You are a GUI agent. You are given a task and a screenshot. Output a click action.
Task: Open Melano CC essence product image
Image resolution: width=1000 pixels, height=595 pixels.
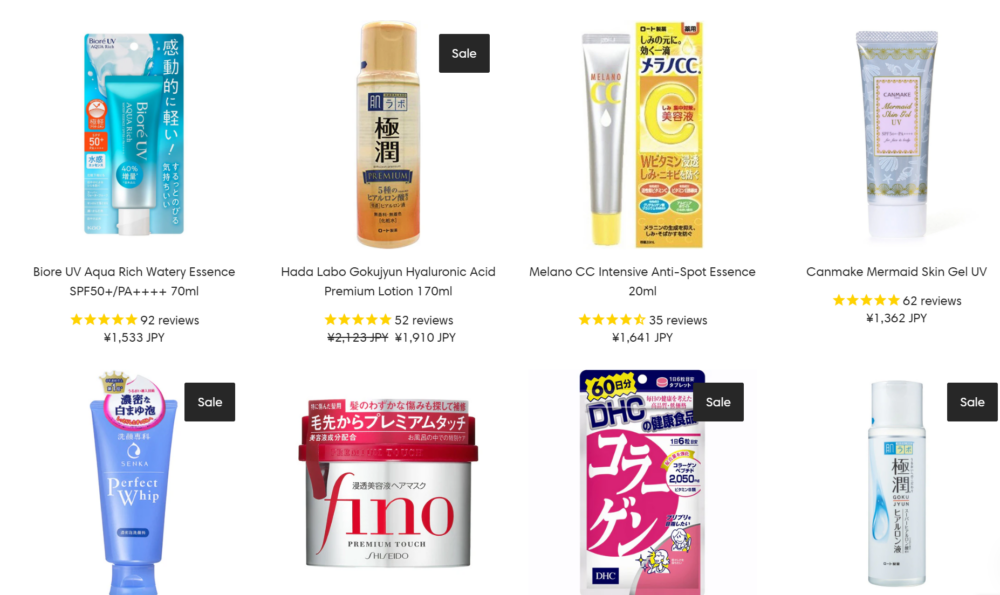pos(642,134)
